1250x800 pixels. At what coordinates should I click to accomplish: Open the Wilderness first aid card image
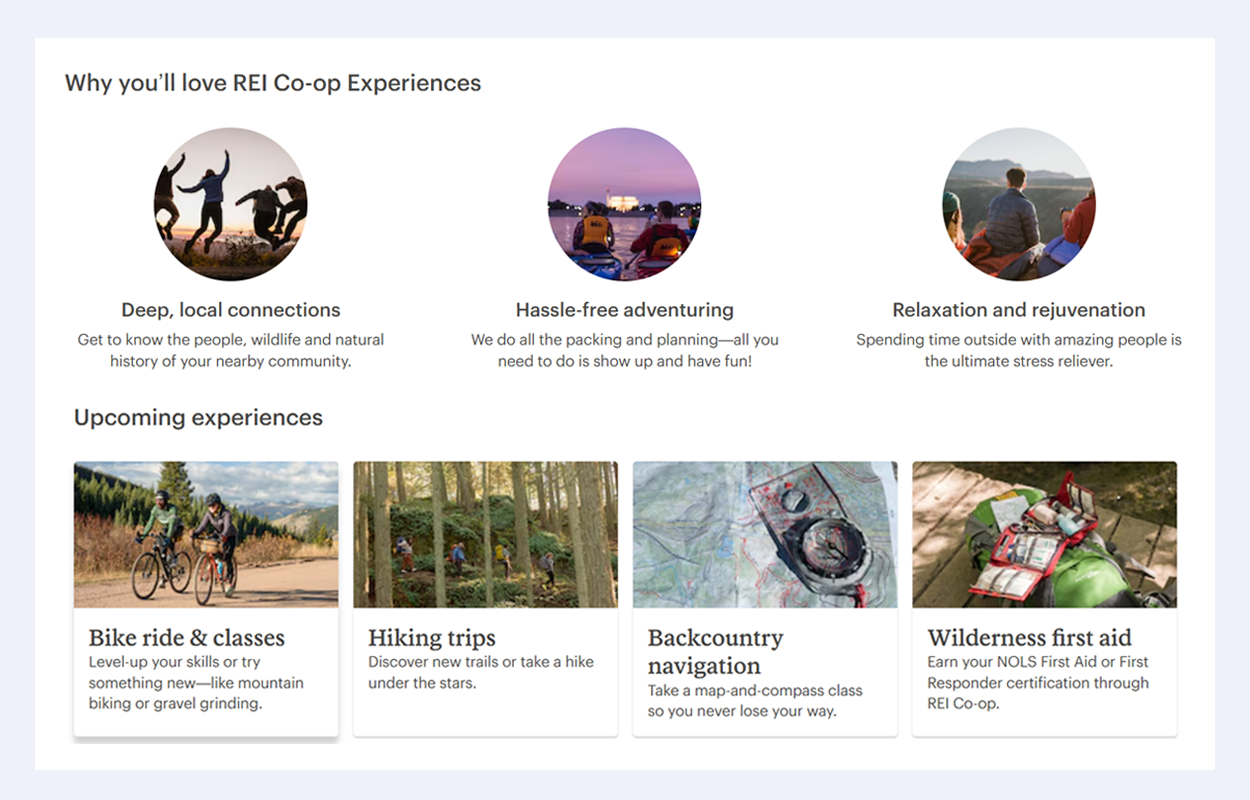point(1044,535)
